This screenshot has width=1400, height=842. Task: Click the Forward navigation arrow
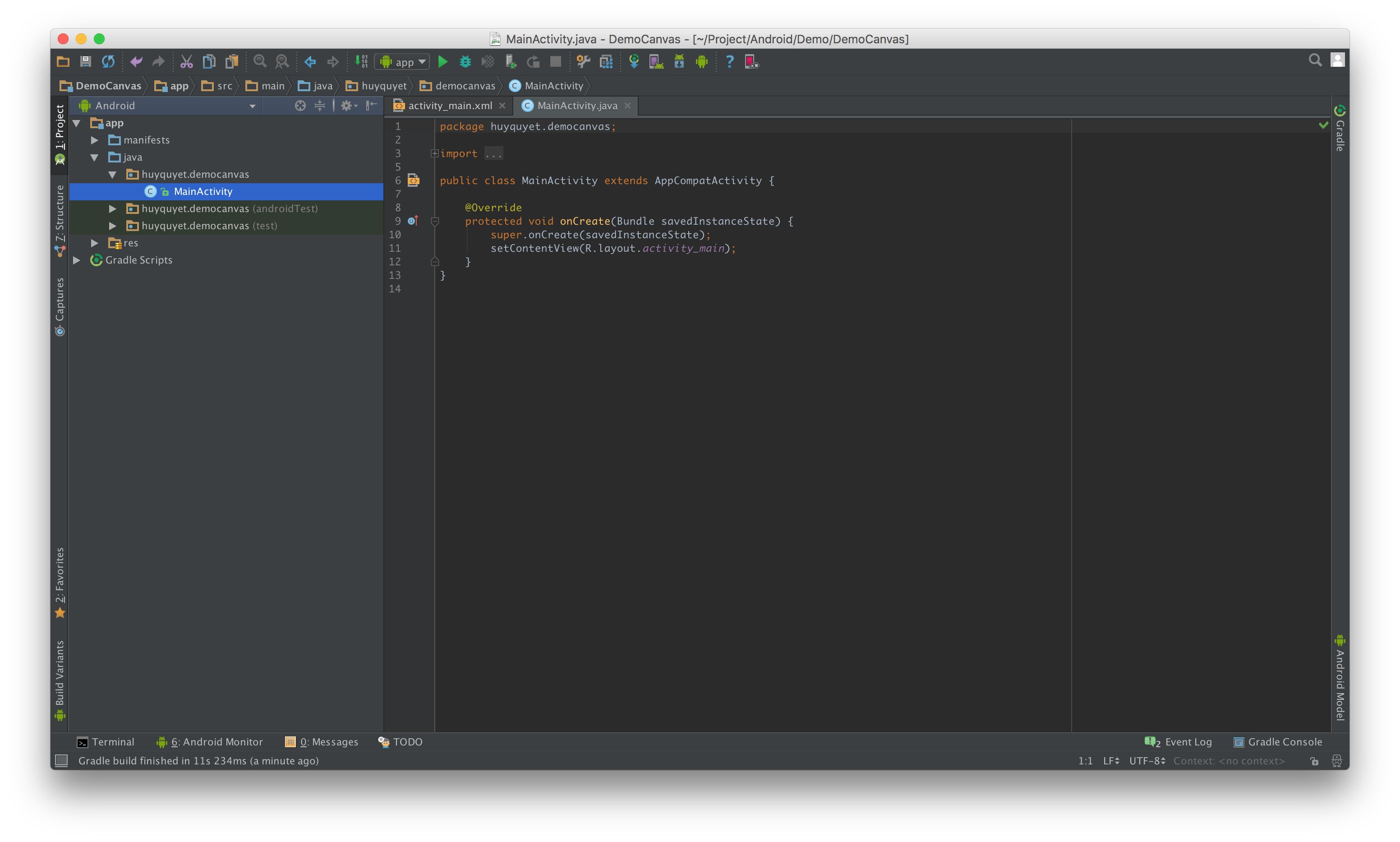(333, 61)
